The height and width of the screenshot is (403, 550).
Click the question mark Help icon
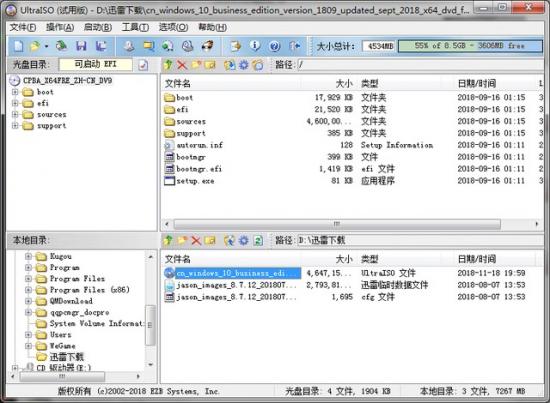(x=275, y=46)
